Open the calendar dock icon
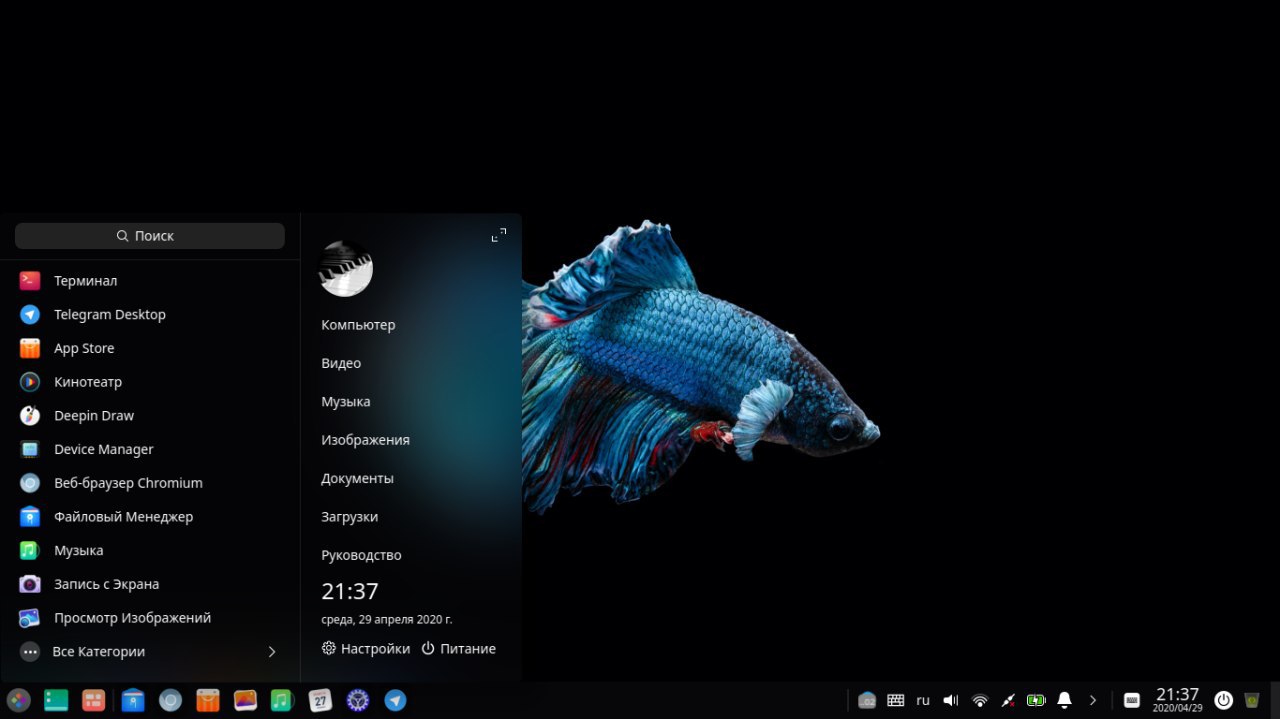1280x719 pixels. point(320,700)
